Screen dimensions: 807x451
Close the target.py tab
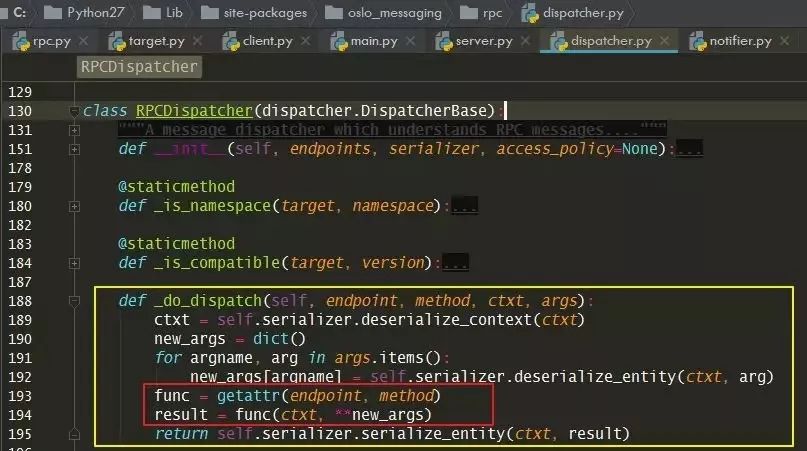click(x=197, y=41)
